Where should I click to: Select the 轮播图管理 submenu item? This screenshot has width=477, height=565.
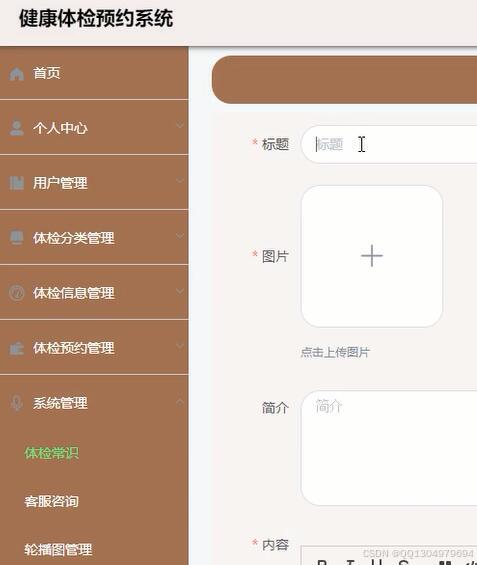(x=58, y=550)
